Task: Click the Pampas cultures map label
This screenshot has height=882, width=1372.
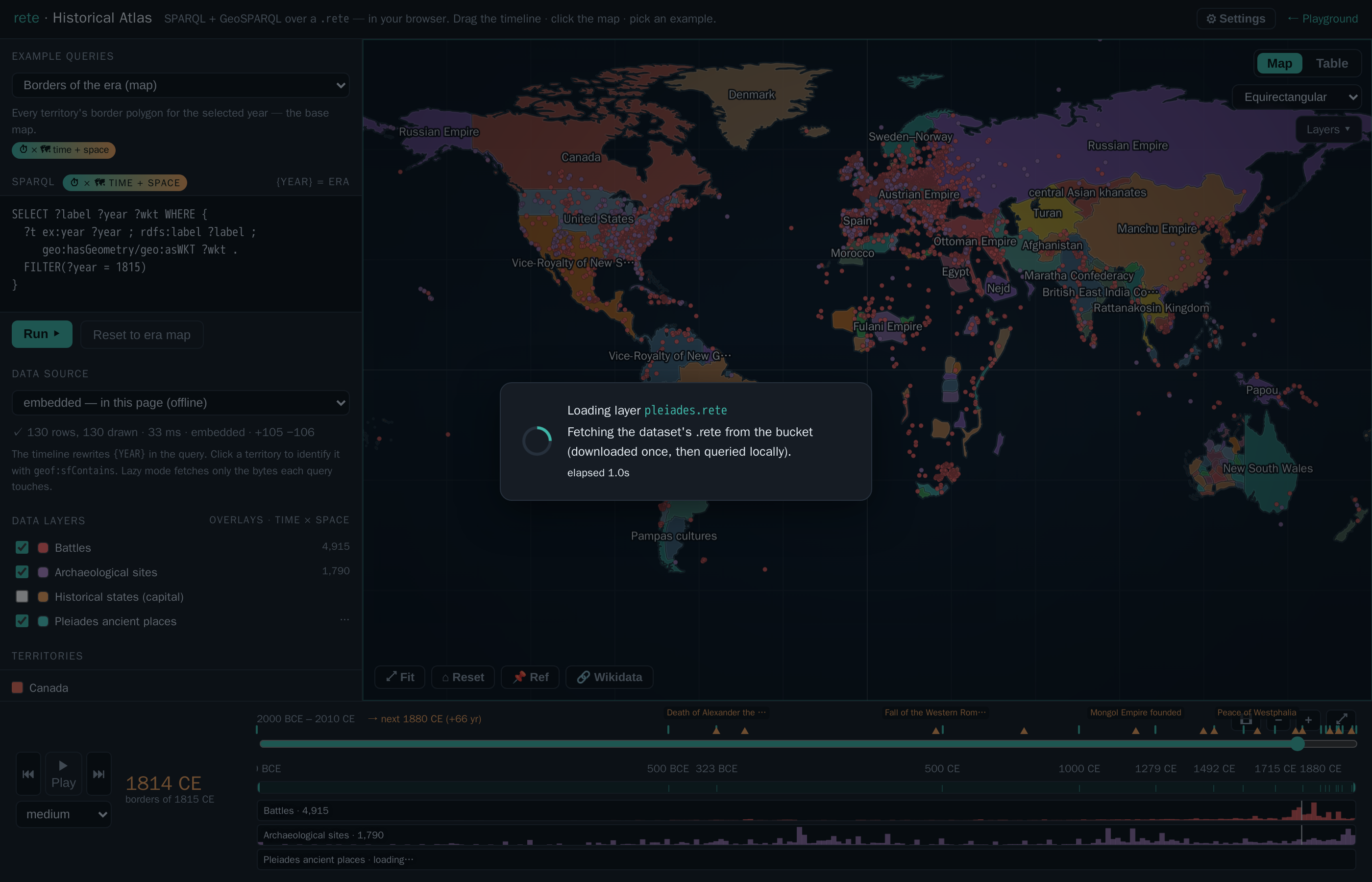Action: tap(673, 536)
